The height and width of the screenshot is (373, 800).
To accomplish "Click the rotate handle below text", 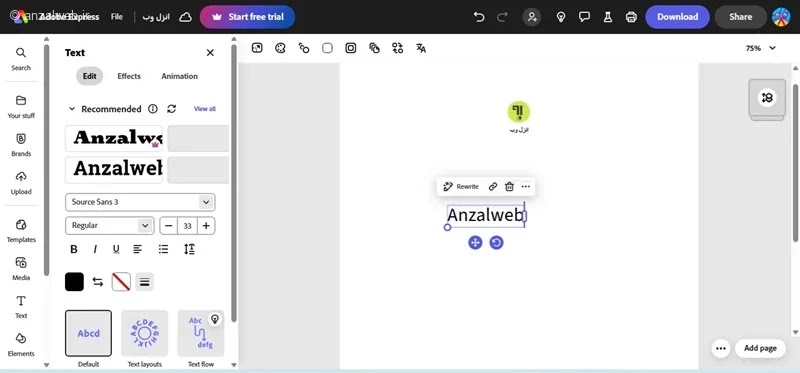I will point(496,242).
